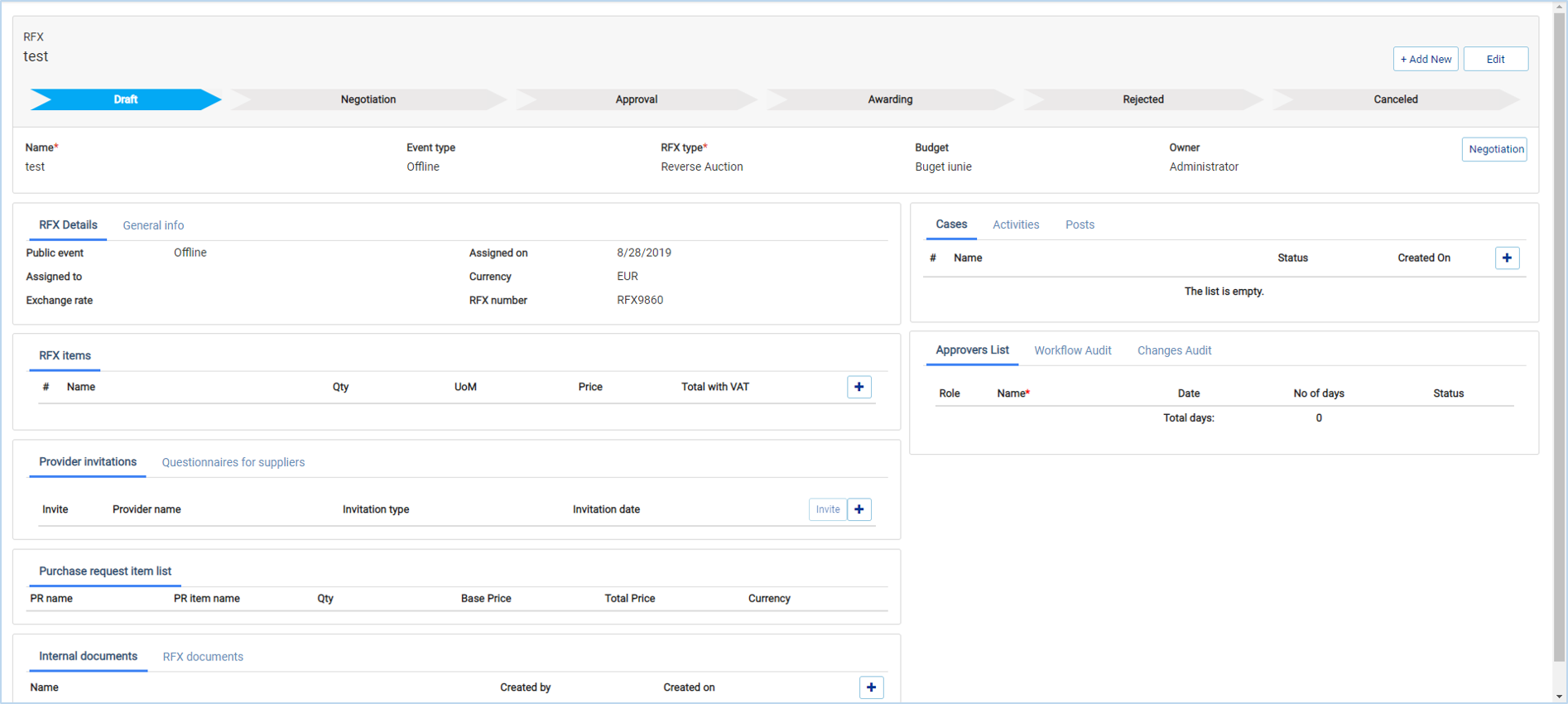Click the Invite button
This screenshot has width=1568, height=704.
(x=827, y=509)
